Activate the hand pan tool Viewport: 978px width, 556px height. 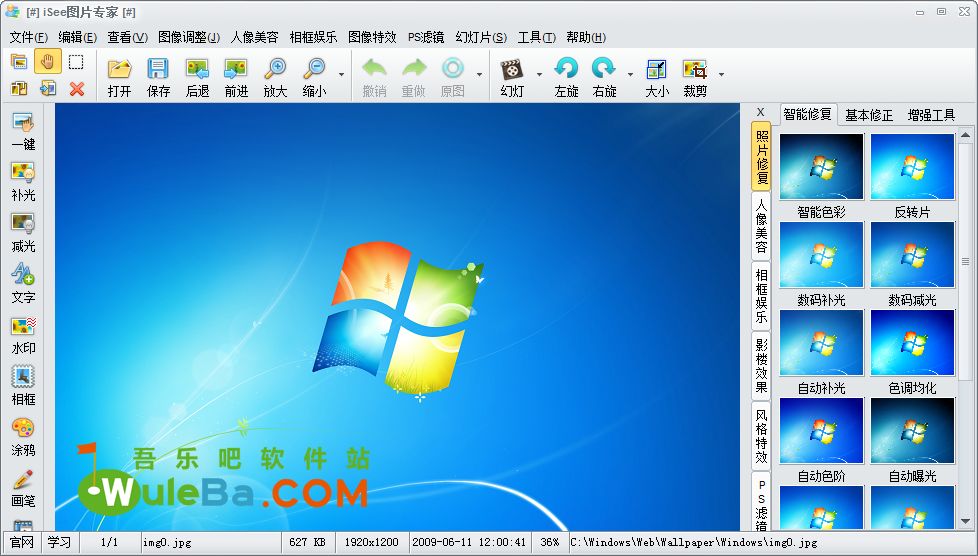48,61
